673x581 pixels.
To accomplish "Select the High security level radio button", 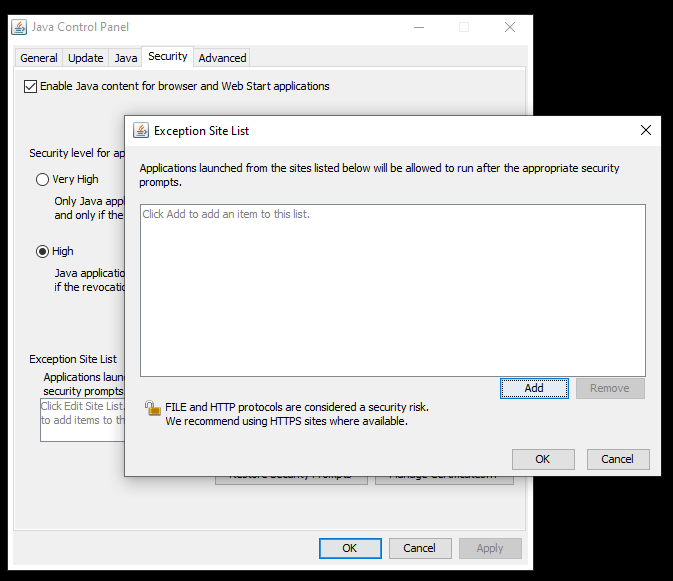I will tap(42, 251).
